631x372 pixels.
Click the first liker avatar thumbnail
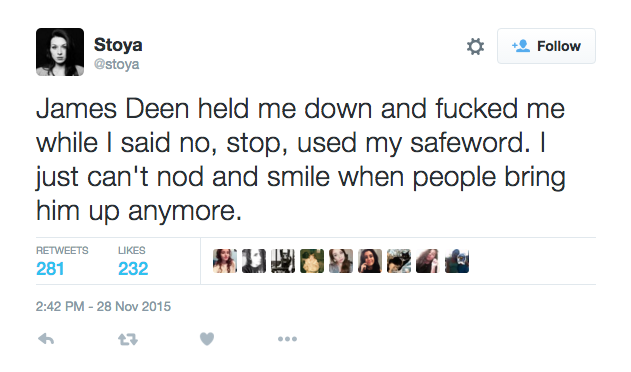pos(225,261)
